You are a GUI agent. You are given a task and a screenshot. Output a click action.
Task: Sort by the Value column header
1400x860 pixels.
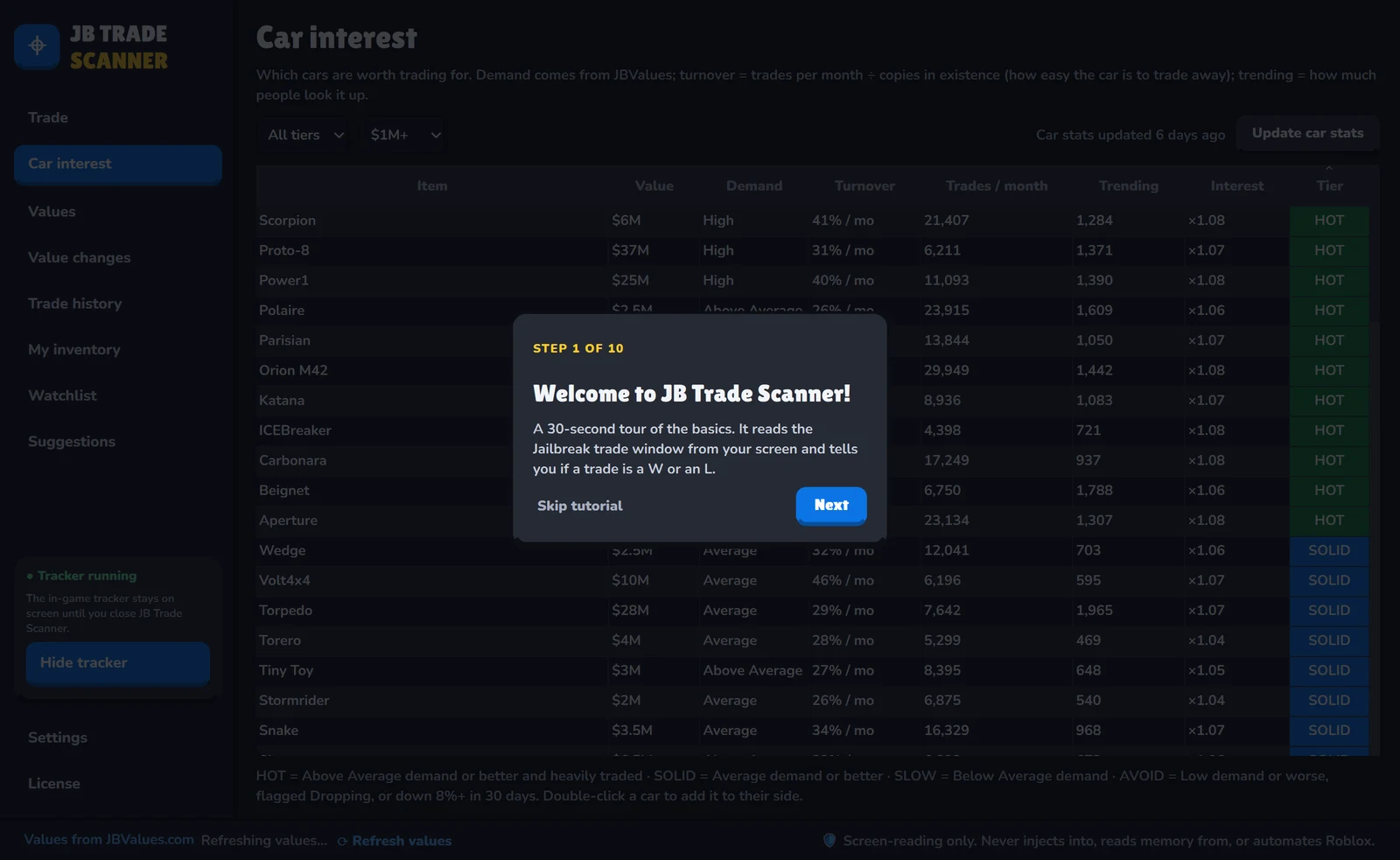654,185
